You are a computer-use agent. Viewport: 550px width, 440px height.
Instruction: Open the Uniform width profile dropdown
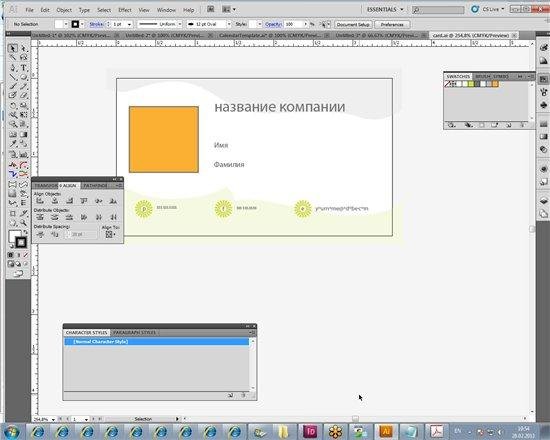[x=180, y=24]
